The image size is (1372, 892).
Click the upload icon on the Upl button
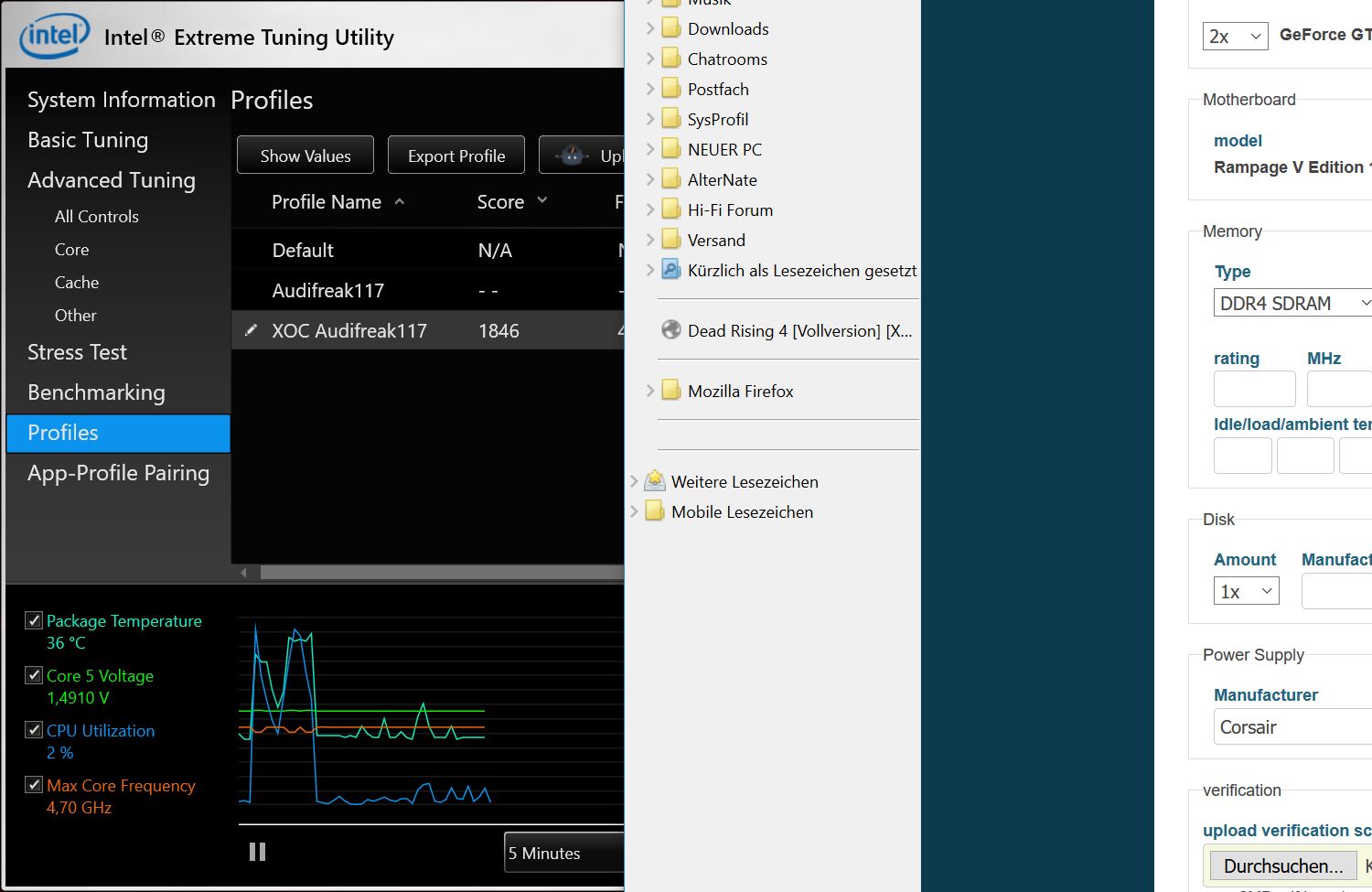coord(573,156)
